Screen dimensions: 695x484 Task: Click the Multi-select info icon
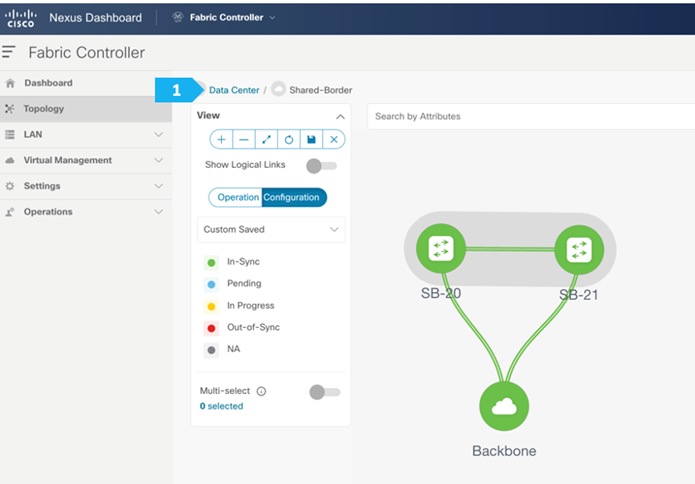click(262, 391)
